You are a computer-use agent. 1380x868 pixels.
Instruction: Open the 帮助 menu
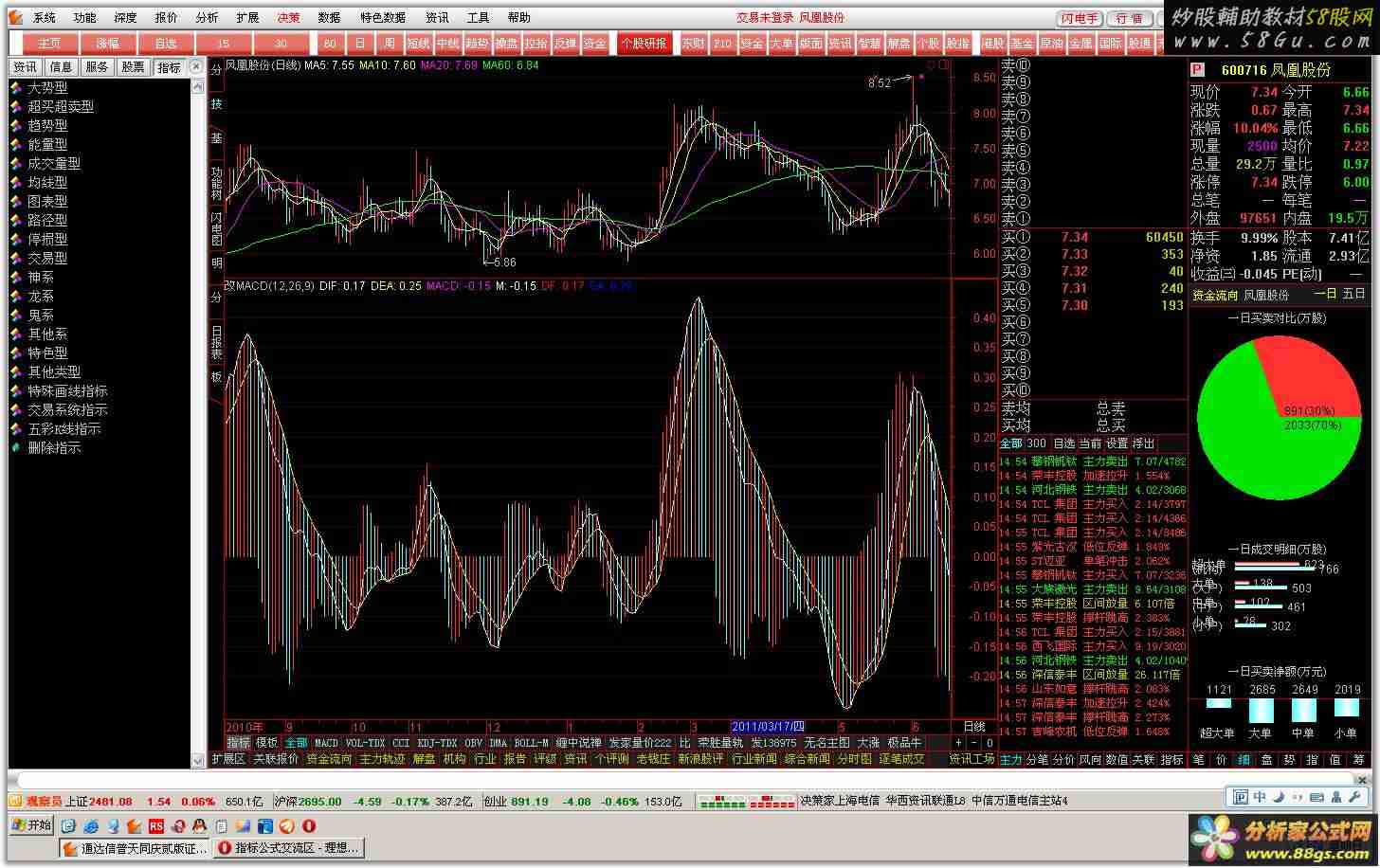tap(519, 17)
